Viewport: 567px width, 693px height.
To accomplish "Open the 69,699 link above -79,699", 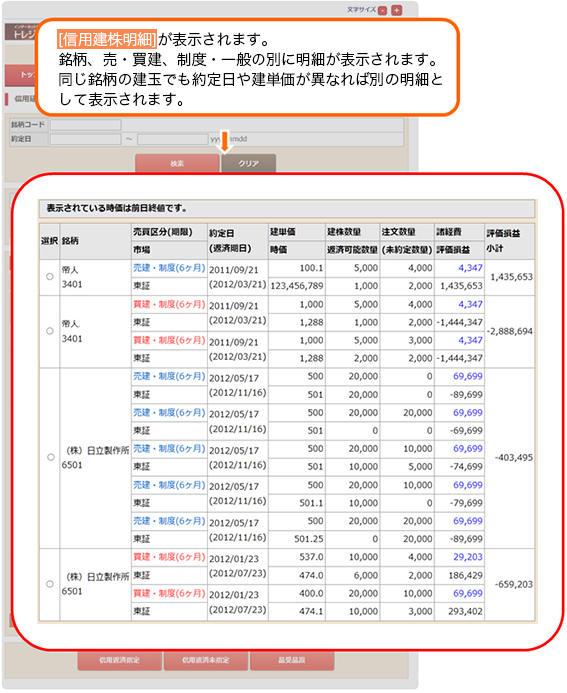I will [x=468, y=485].
